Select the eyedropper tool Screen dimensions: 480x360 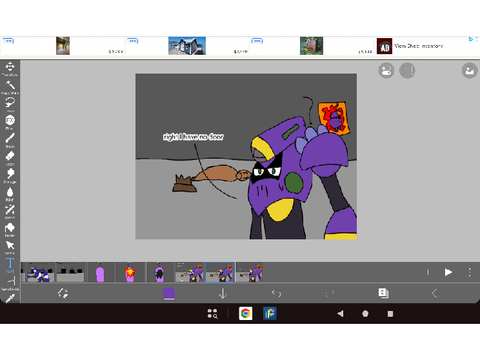pyautogui.click(x=10, y=298)
